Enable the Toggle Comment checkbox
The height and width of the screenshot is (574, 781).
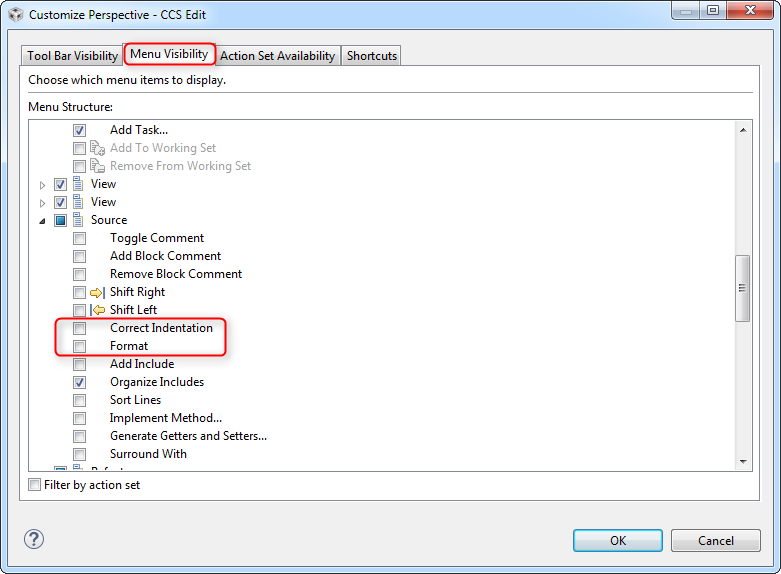[x=79, y=238]
